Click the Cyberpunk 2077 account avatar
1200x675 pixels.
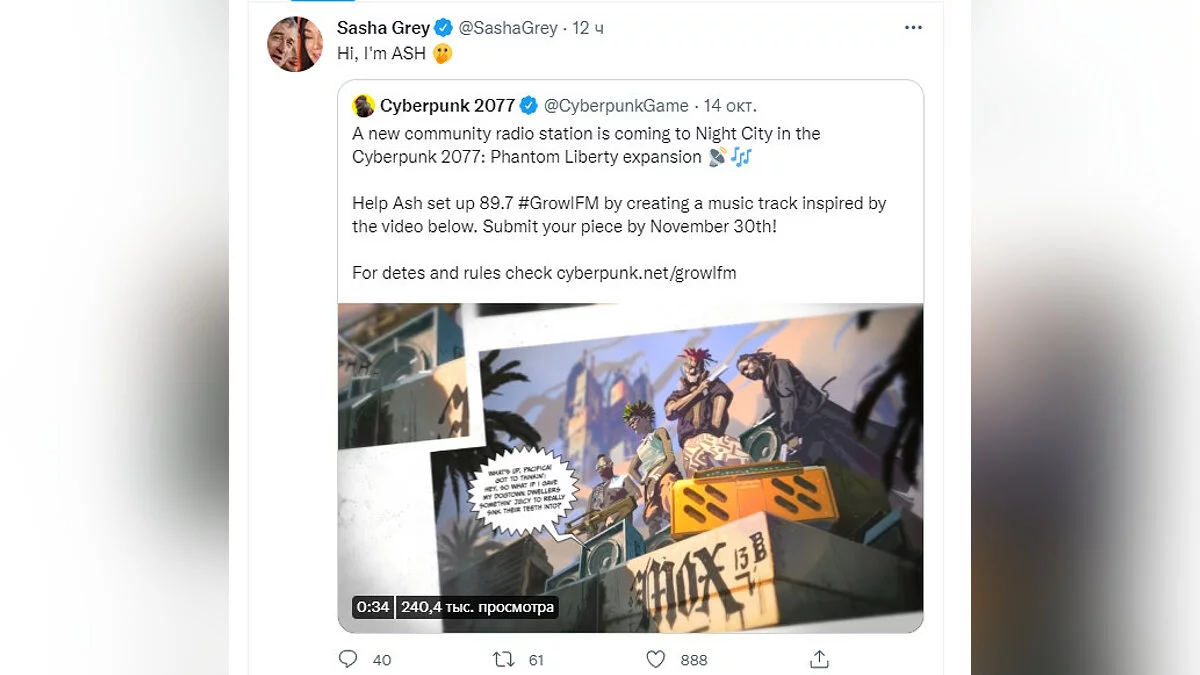coord(364,106)
